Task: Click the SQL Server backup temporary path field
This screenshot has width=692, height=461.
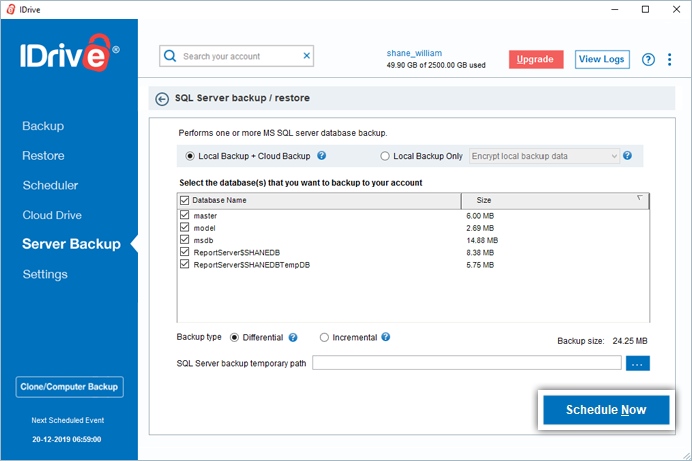Action: tap(467, 363)
